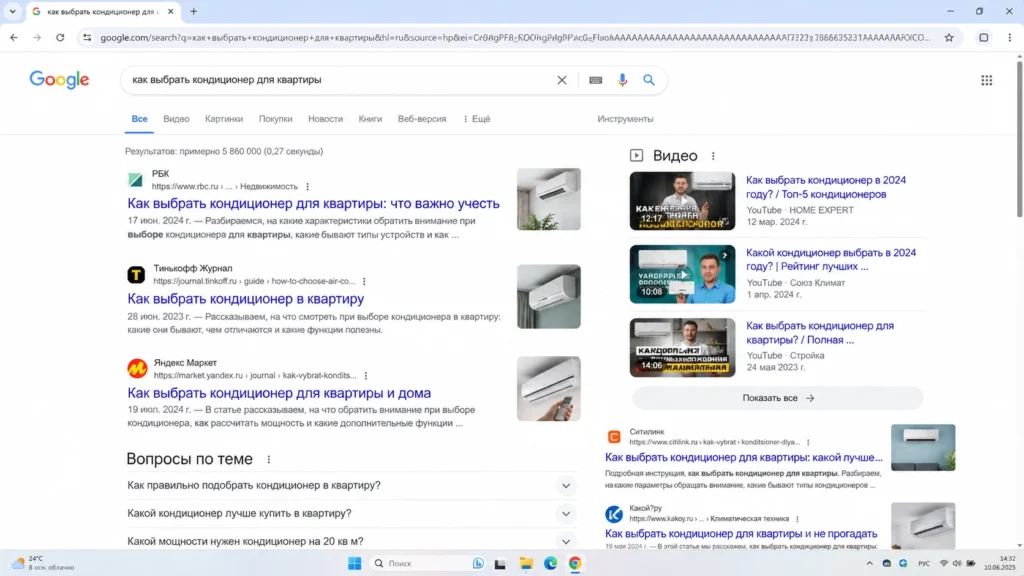Switch to the Все tab
1024x576 pixels.
(x=139, y=119)
